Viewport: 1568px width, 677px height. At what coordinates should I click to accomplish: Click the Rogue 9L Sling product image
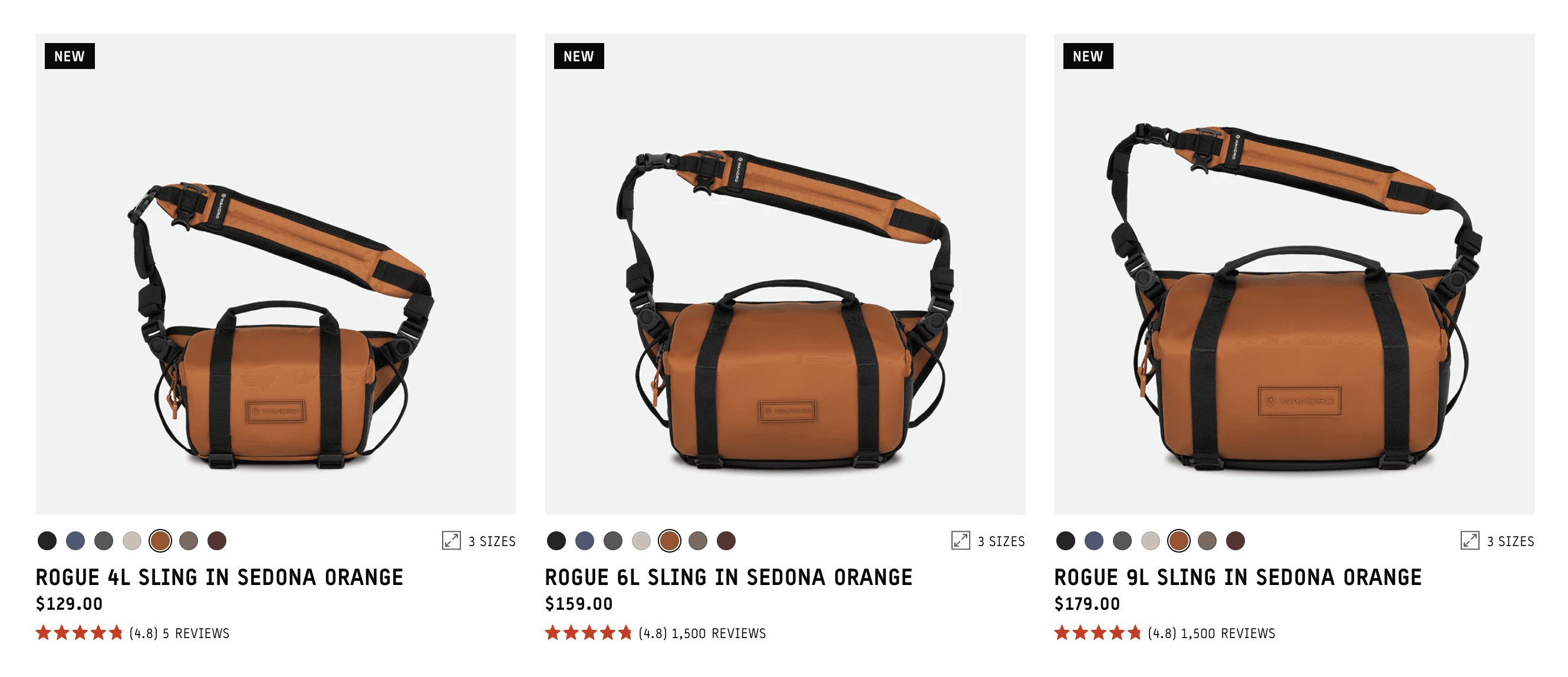click(x=1294, y=274)
